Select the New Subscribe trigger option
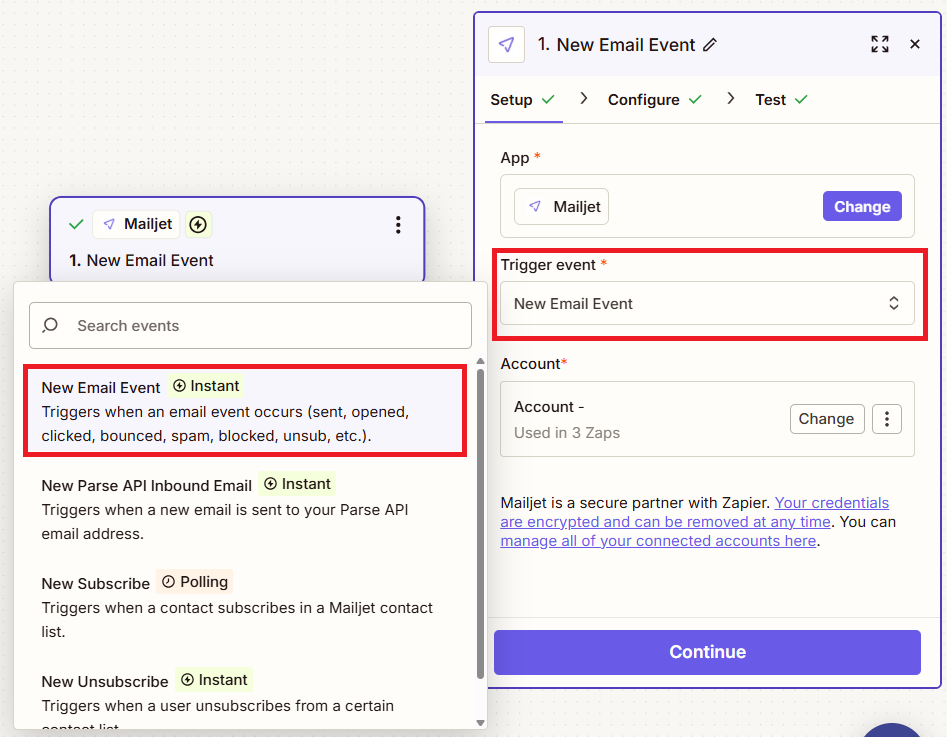The height and width of the screenshot is (737, 947). pos(245,607)
